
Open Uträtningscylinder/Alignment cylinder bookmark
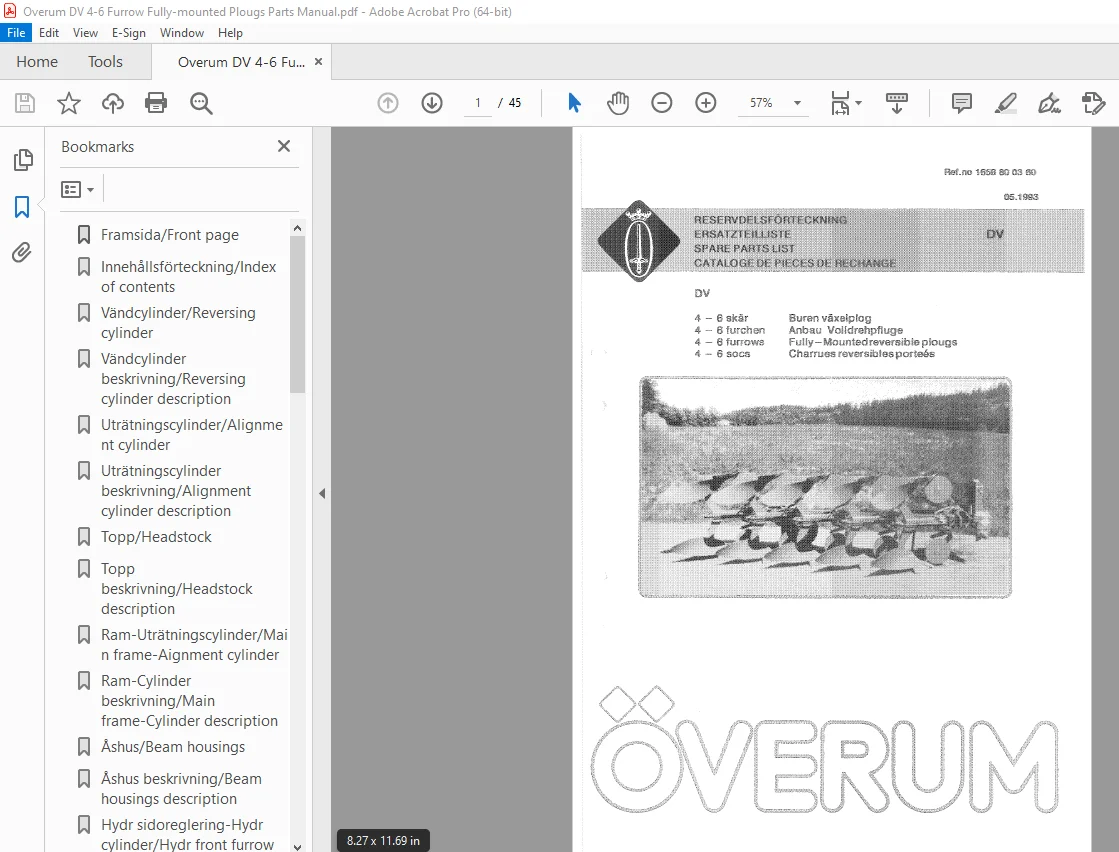(191, 435)
